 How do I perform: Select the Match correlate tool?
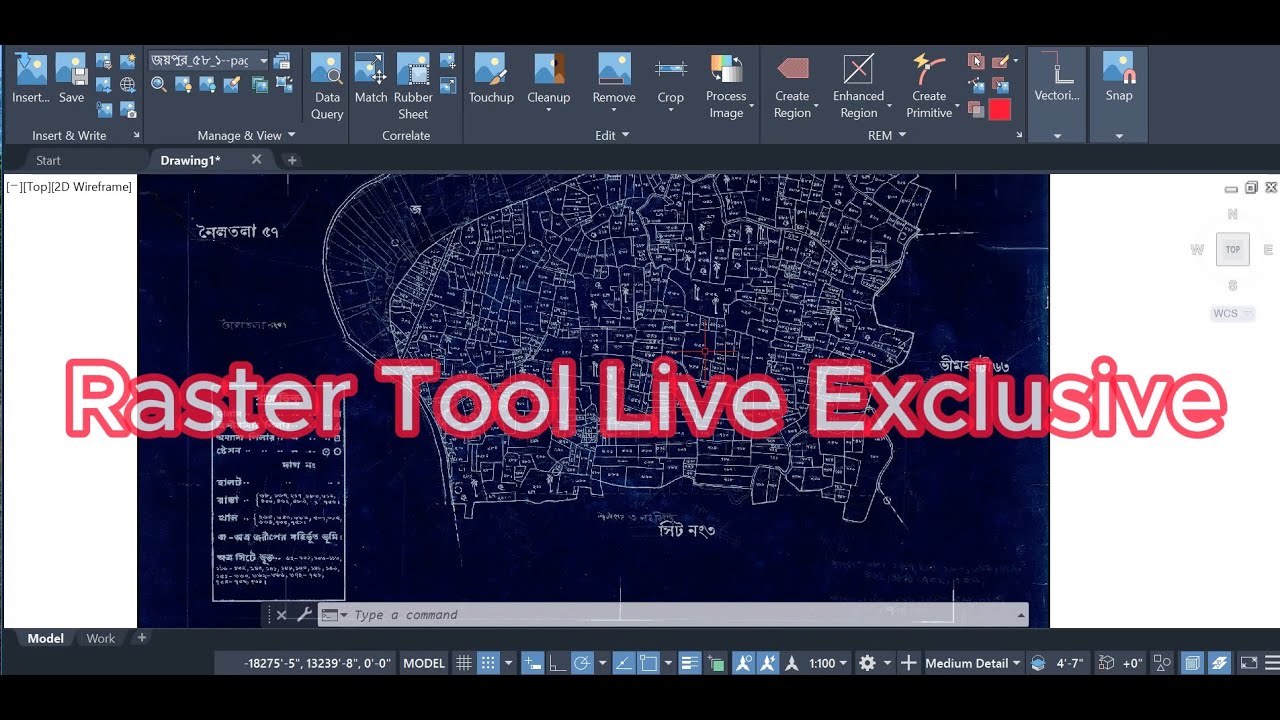(x=371, y=78)
